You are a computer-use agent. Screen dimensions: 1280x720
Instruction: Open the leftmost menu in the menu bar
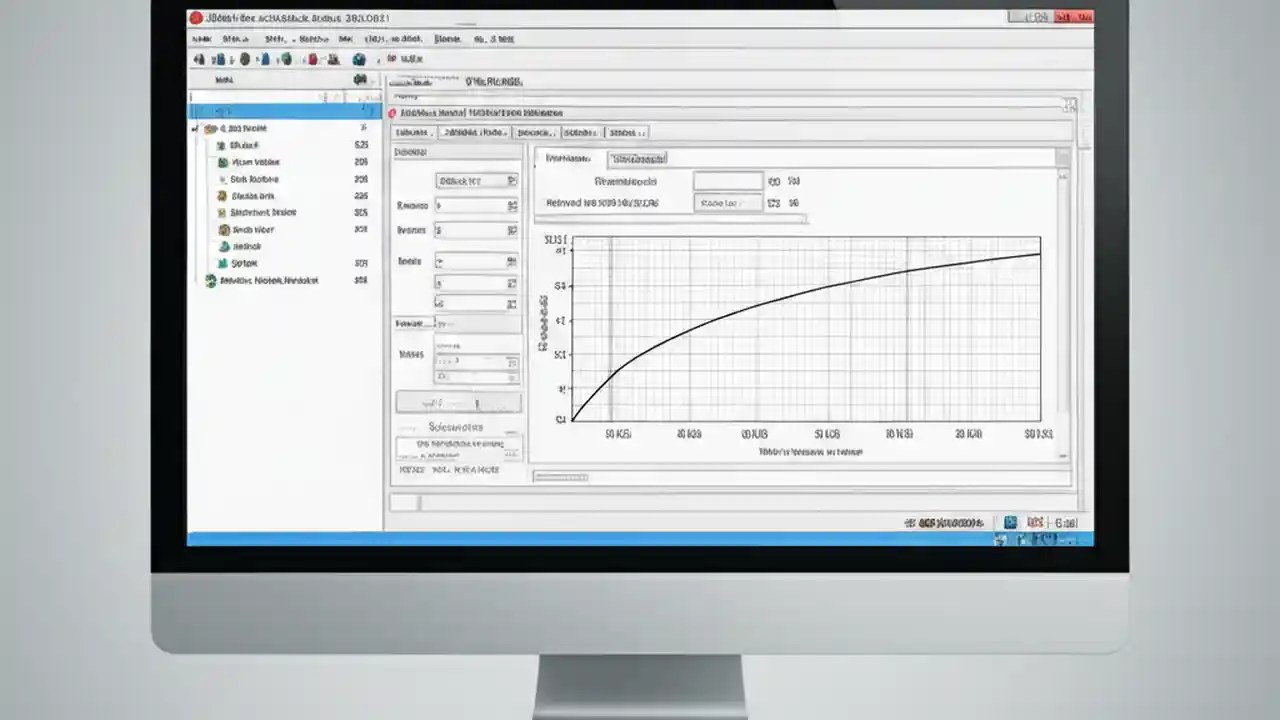[201, 39]
